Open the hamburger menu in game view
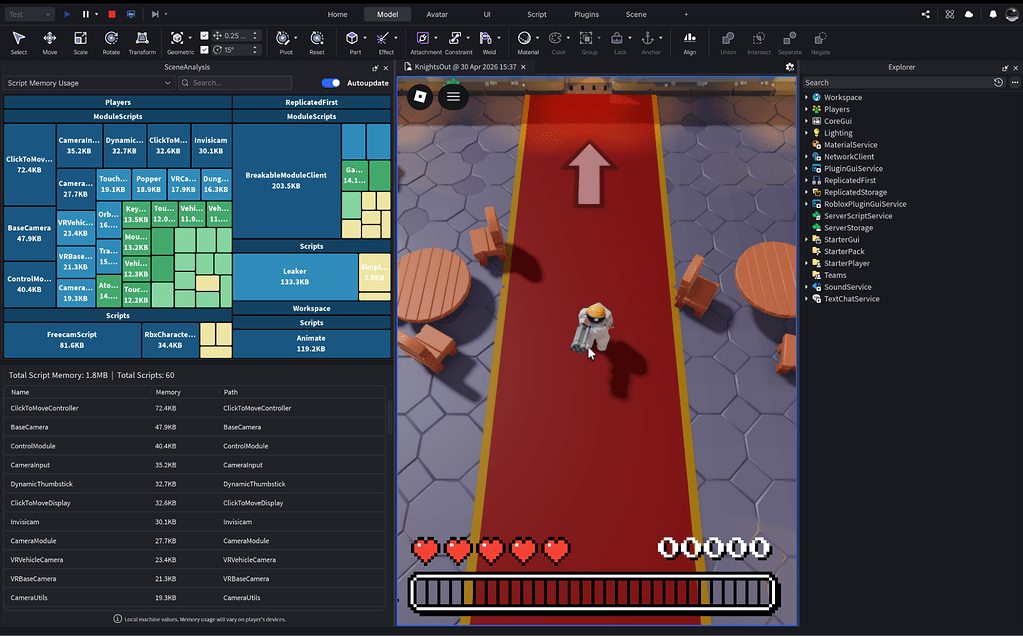Screen dimensions: 1023x636 click(453, 97)
